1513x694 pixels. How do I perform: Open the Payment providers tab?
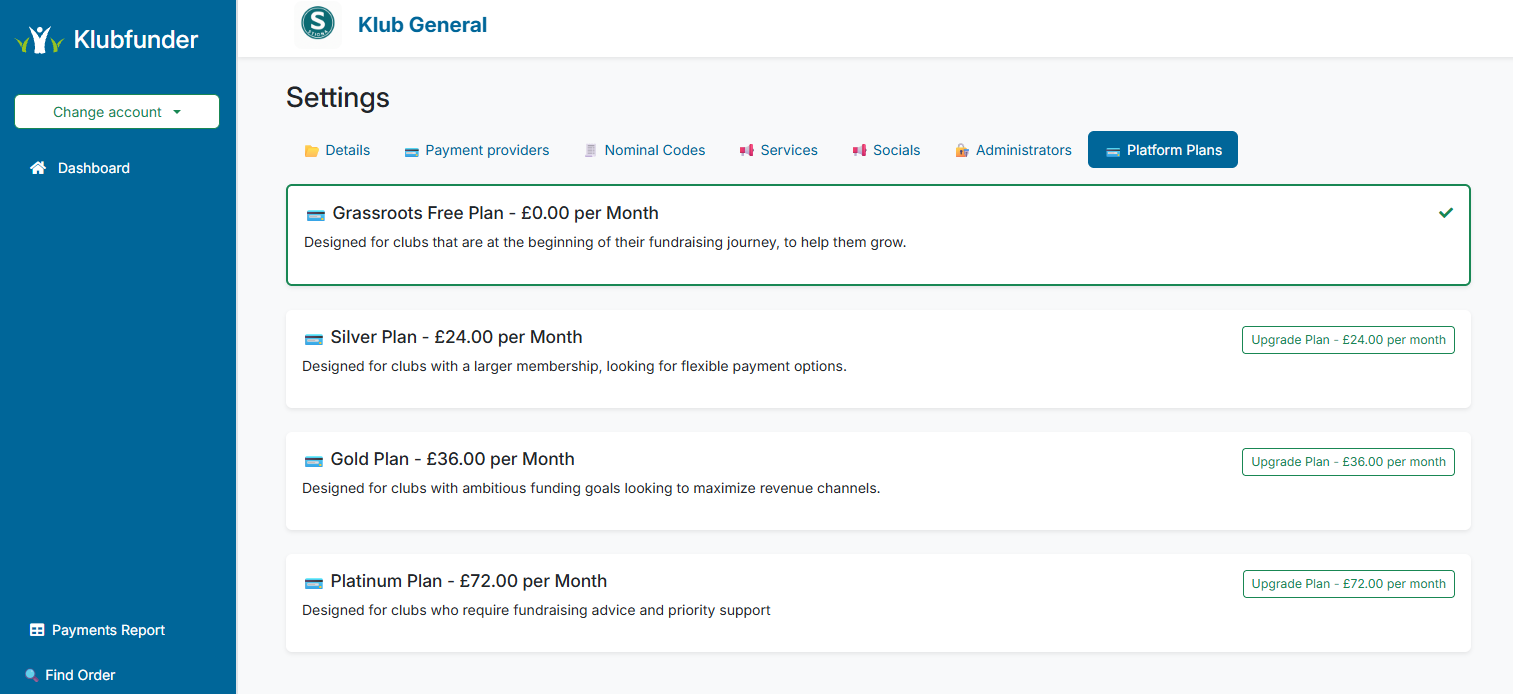tap(477, 150)
